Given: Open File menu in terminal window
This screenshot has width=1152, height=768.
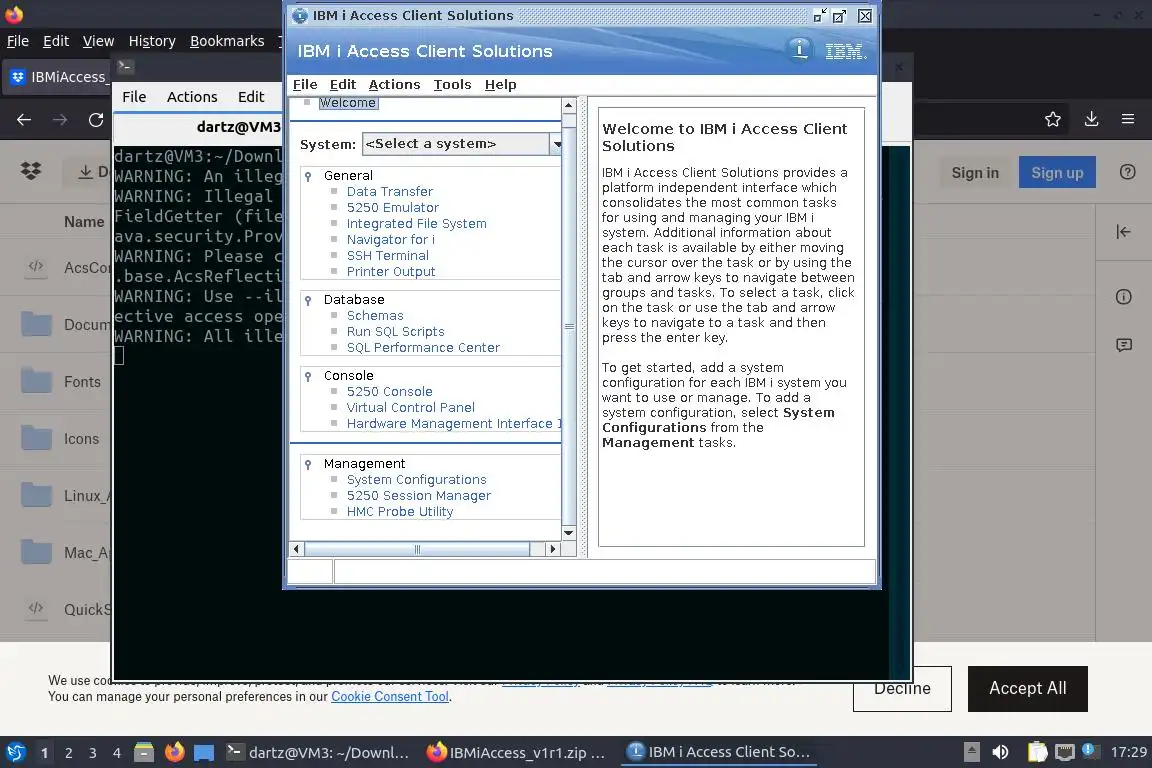Looking at the screenshot, I should click(x=134, y=97).
